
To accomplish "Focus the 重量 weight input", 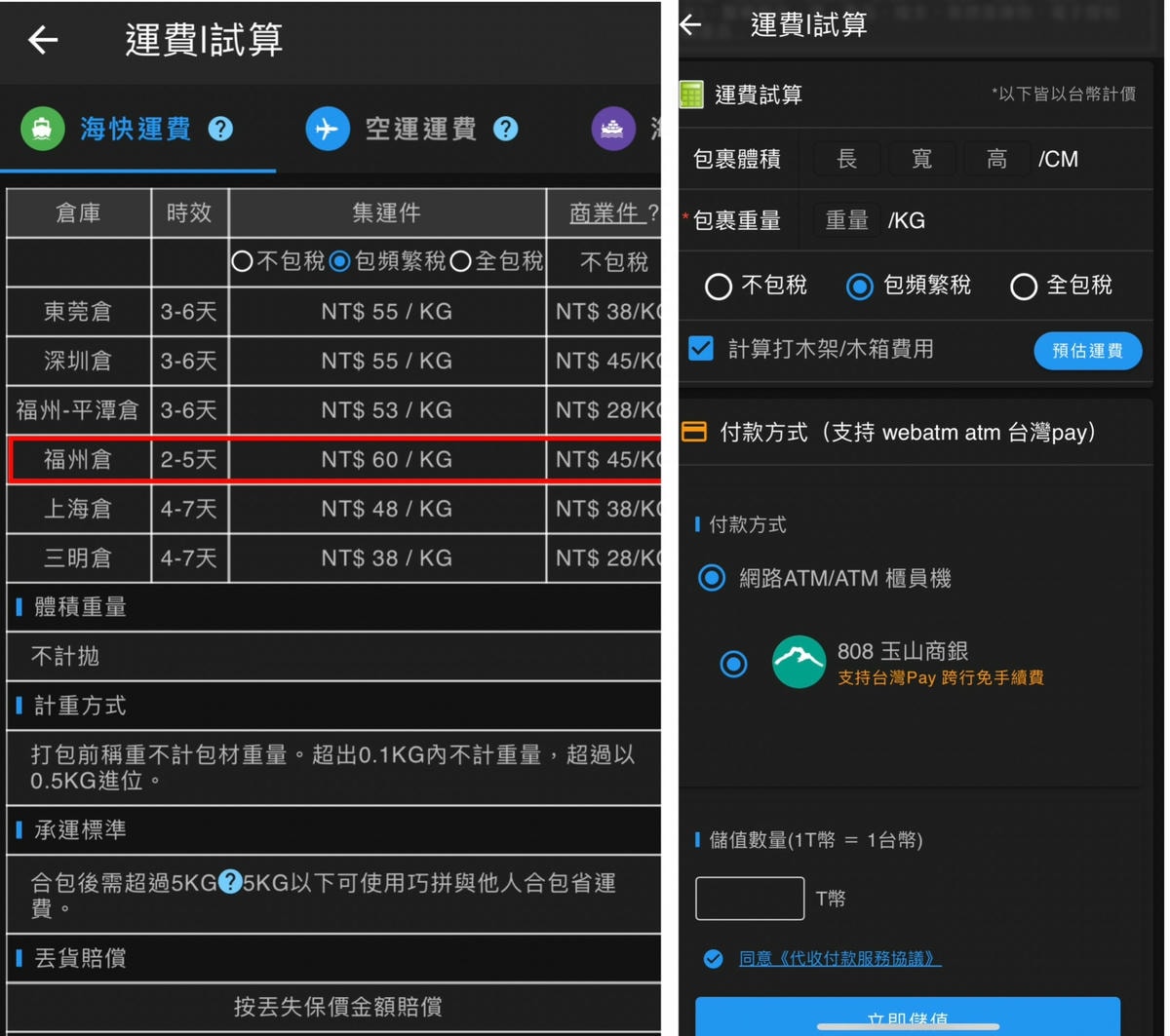I will [x=846, y=220].
